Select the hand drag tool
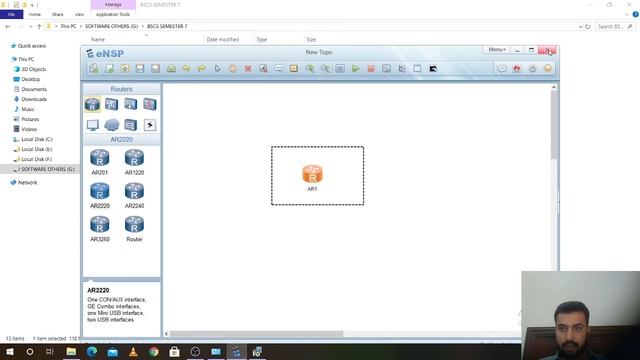The image size is (640, 360). 233,69
